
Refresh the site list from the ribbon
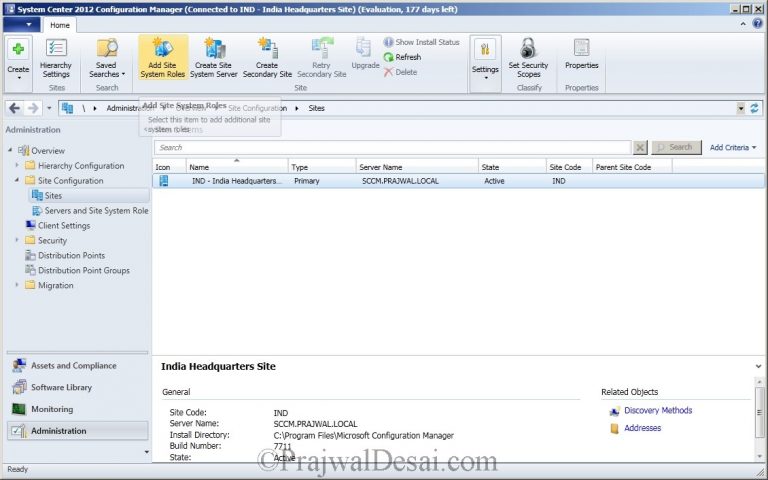coord(402,57)
